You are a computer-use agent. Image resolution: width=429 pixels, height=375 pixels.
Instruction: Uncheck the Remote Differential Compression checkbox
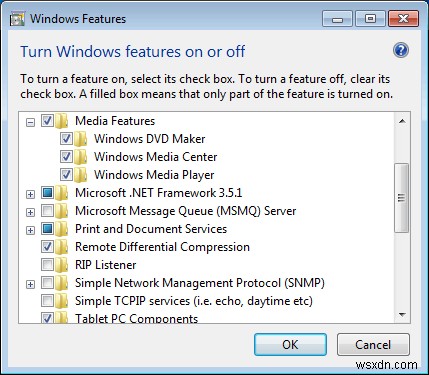pos(47,247)
